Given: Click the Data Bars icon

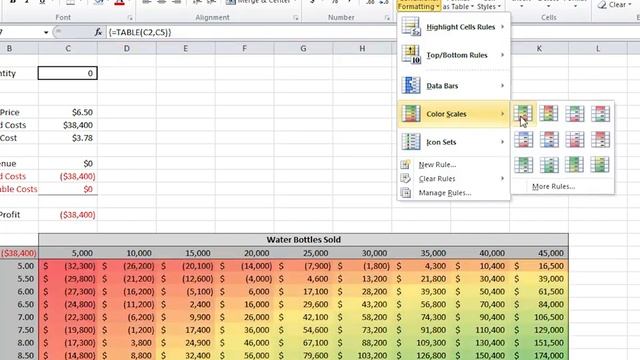Looking at the screenshot, I should [x=411, y=85].
